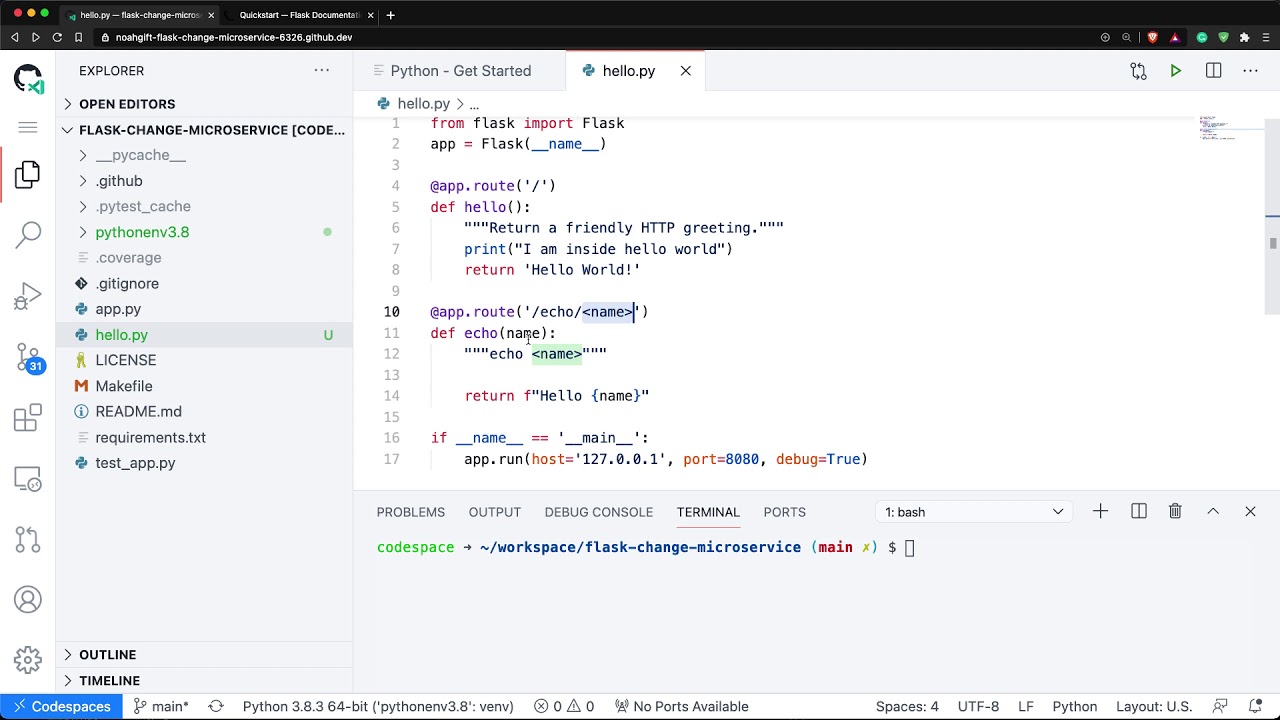Open the terminal selector '1: bash' dropdown

coord(974,512)
